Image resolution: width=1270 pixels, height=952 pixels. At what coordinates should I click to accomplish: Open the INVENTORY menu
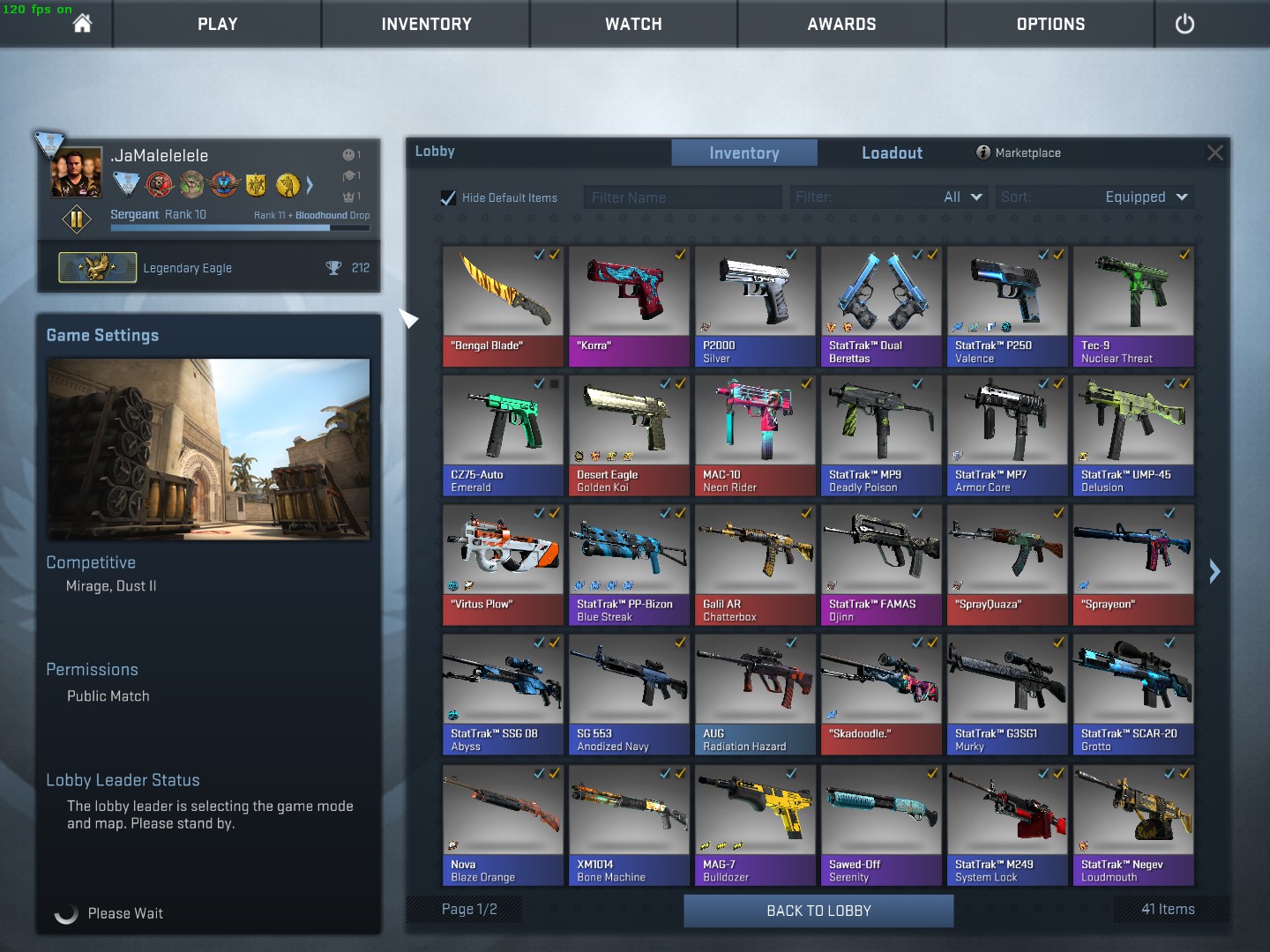[x=426, y=24]
